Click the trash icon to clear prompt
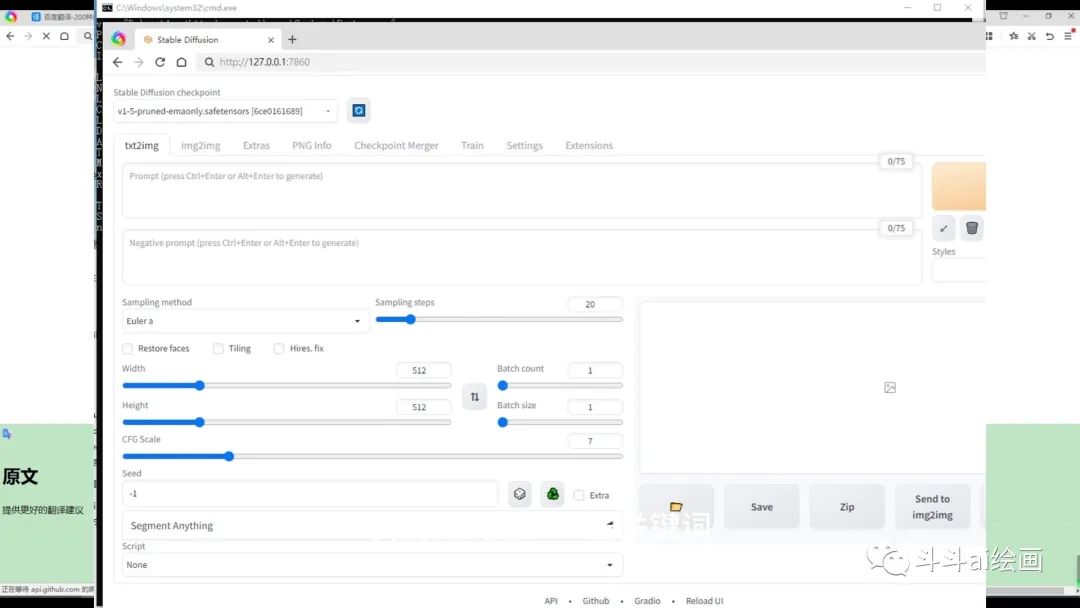This screenshot has height=608, width=1080. [971, 228]
